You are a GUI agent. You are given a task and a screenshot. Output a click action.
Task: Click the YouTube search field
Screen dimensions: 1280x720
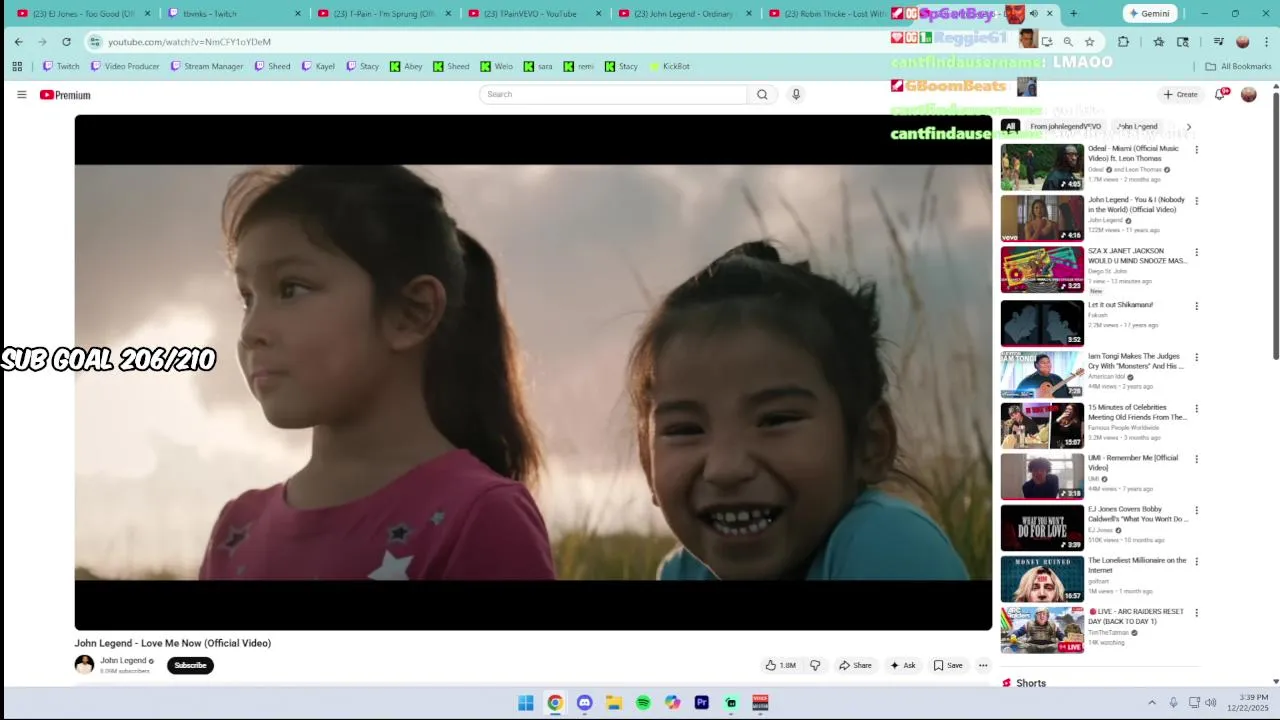pos(613,94)
